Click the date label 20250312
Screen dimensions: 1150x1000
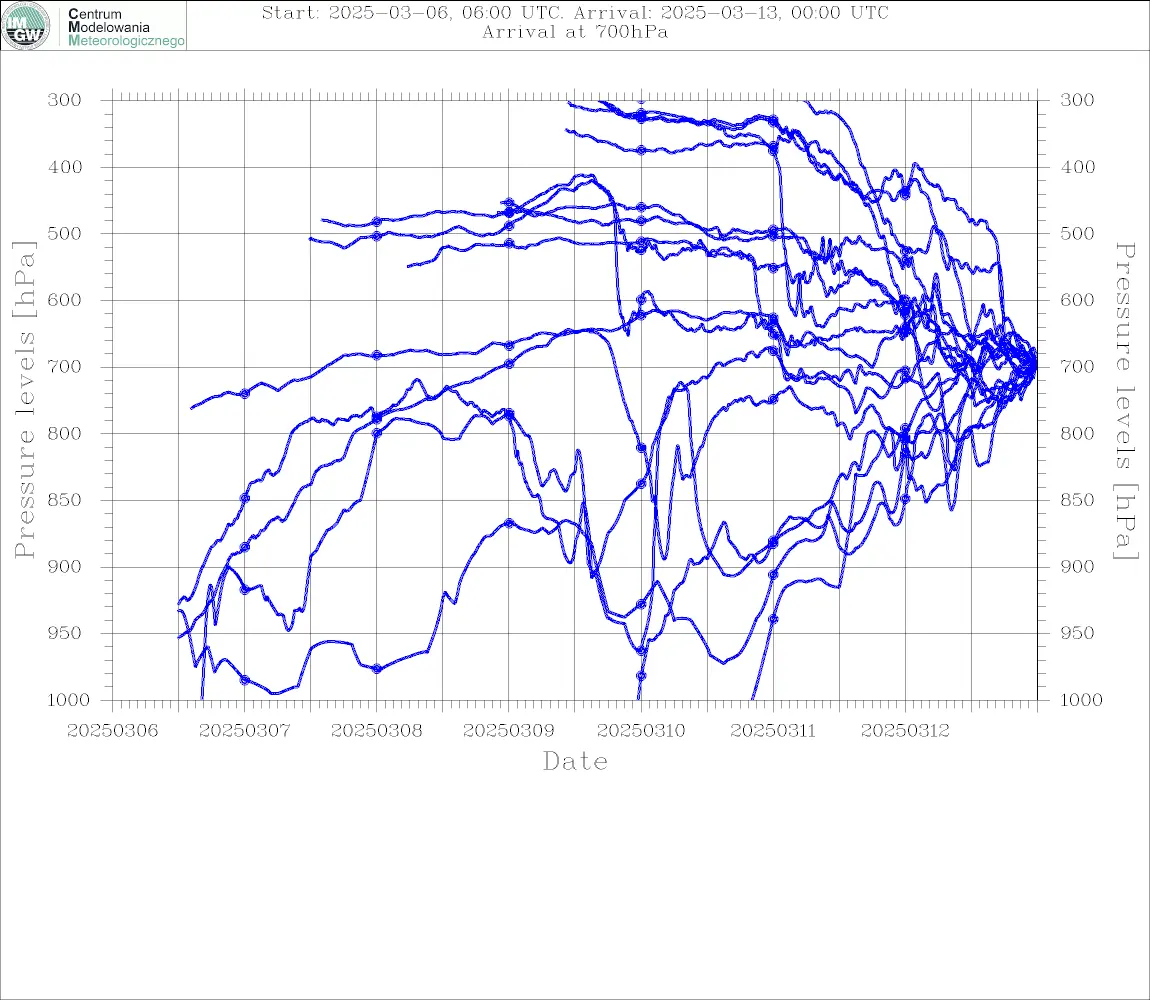[x=905, y=731]
